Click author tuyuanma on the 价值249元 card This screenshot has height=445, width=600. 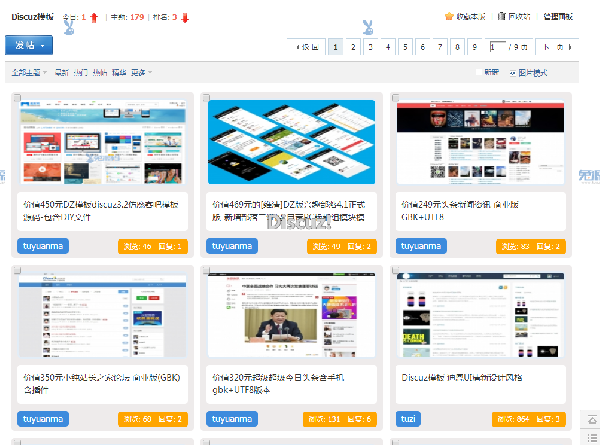421,246
